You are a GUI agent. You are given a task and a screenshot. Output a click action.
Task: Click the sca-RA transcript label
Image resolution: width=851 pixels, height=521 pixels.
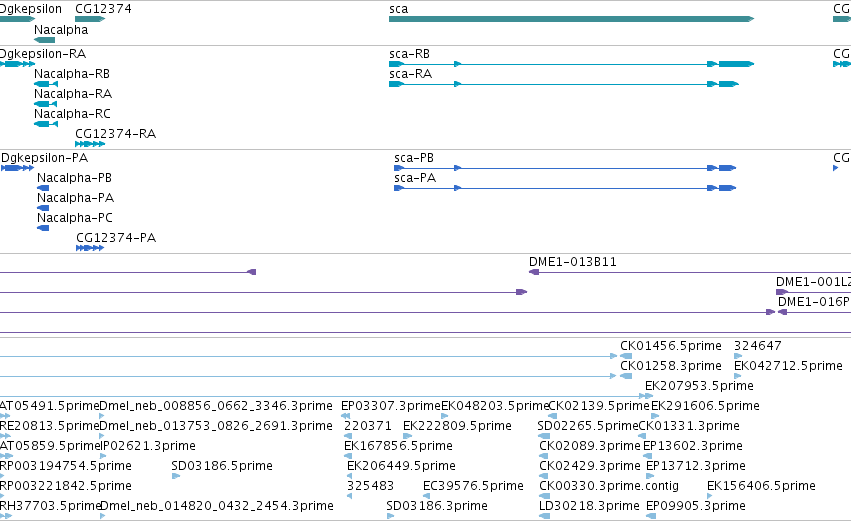coord(410,74)
